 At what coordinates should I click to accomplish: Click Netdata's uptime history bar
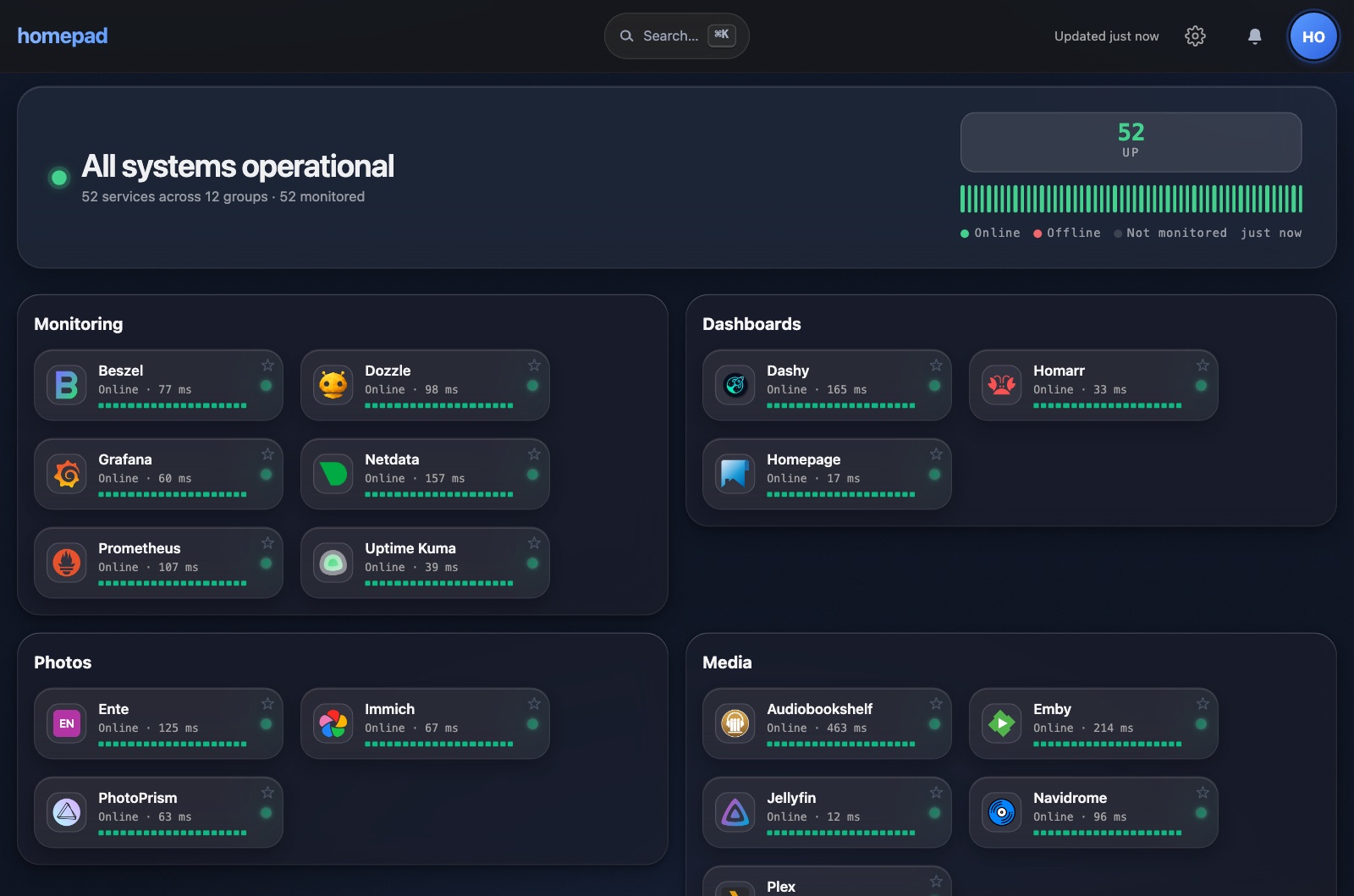439,494
